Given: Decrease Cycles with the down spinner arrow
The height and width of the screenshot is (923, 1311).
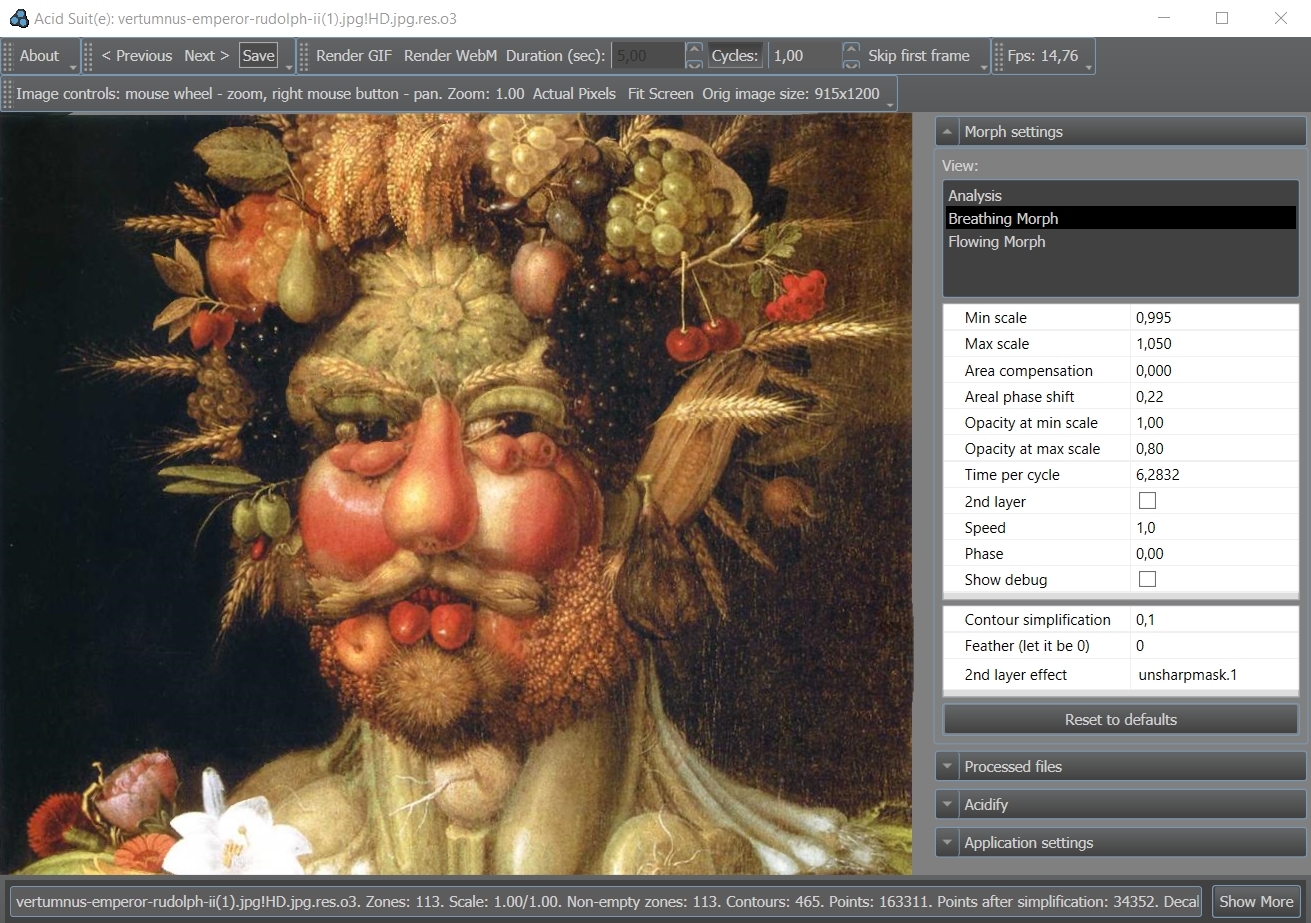Looking at the screenshot, I should [851, 64].
